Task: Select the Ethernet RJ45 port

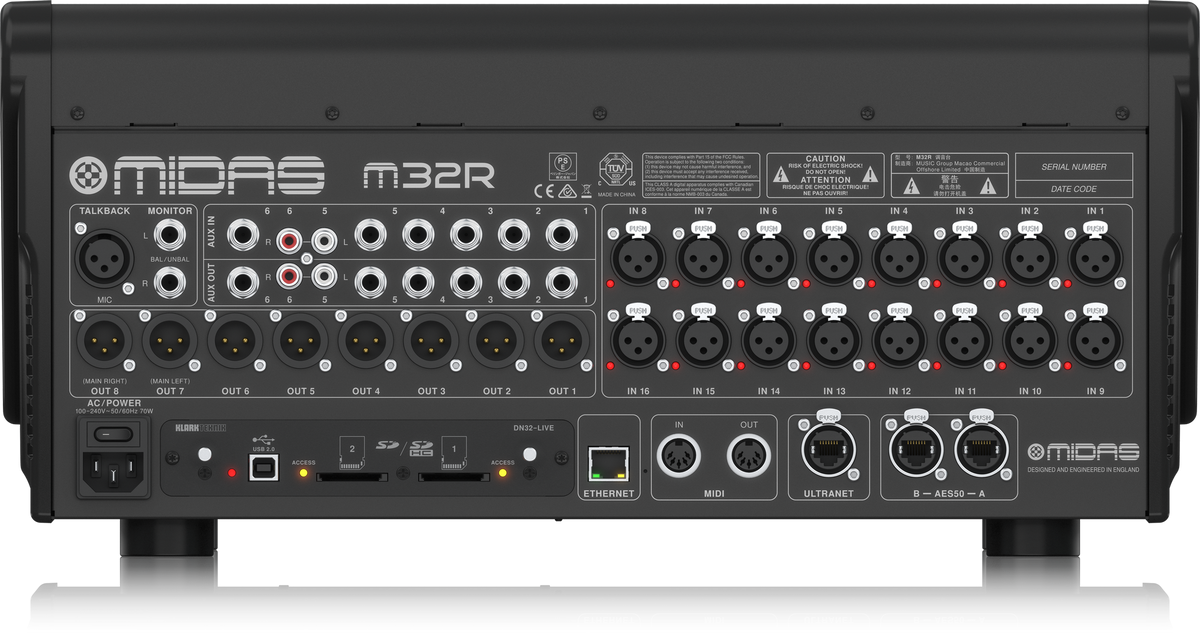Action: coord(608,463)
